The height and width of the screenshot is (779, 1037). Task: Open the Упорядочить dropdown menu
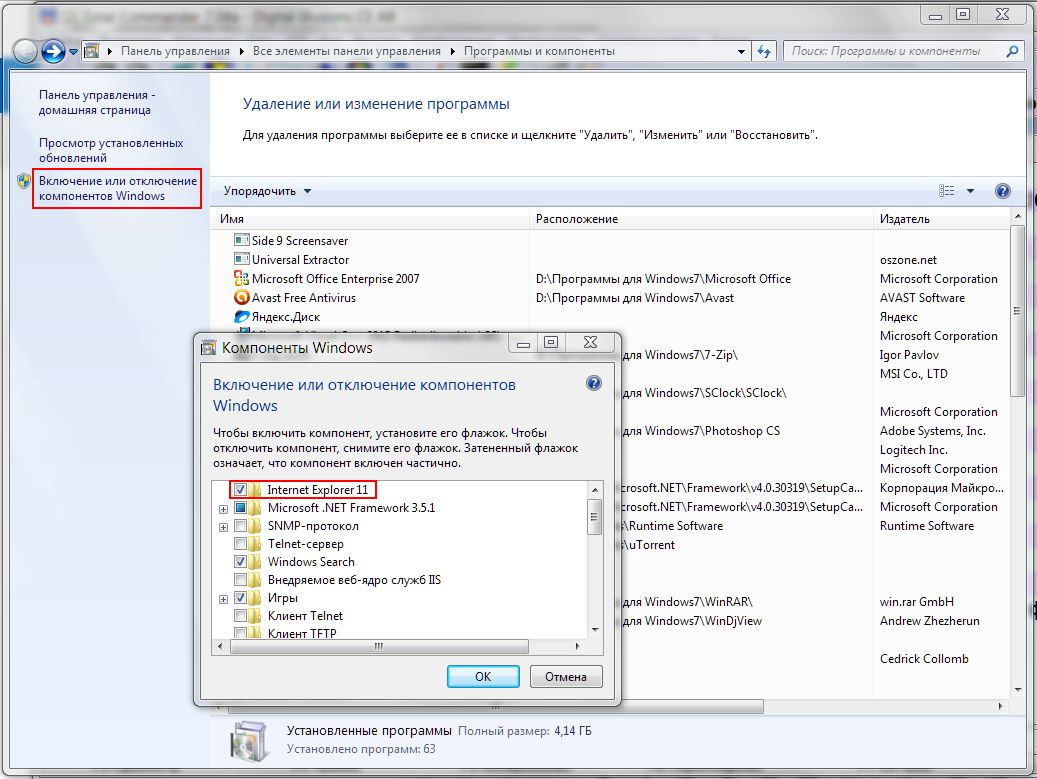[267, 191]
